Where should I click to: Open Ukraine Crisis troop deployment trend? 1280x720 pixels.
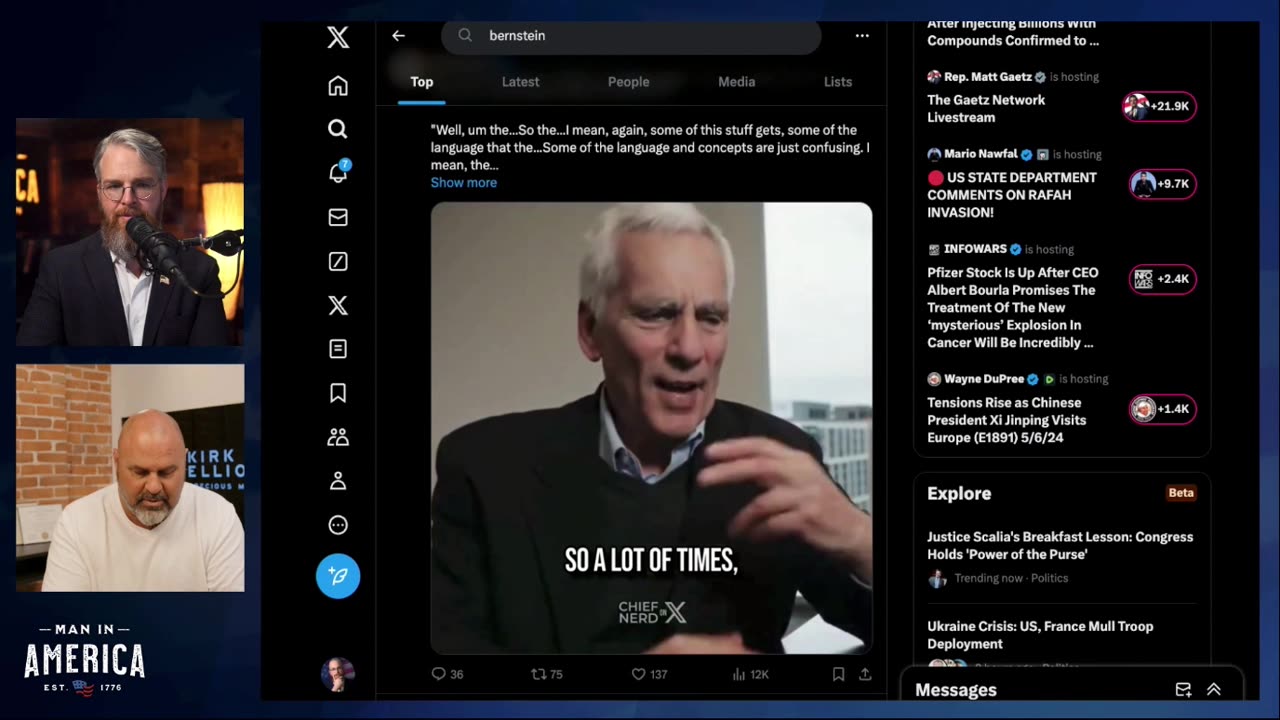click(x=1040, y=635)
